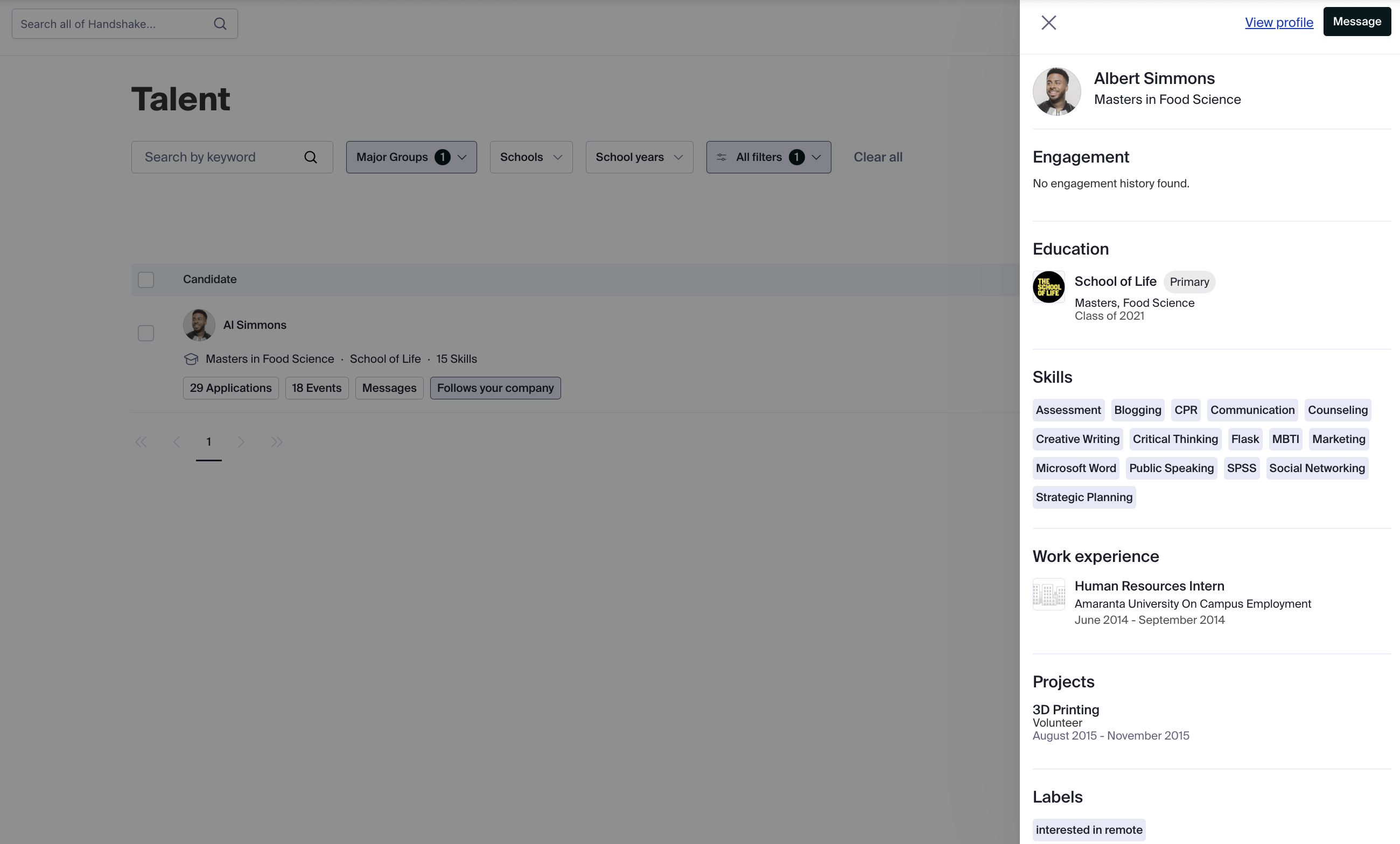The width and height of the screenshot is (1400, 844).
Task: Select page 1 in pagination
Action: [208, 442]
